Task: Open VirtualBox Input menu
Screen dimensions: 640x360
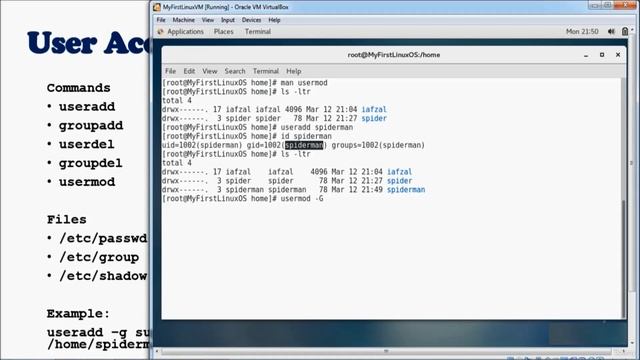Action: [x=228, y=20]
